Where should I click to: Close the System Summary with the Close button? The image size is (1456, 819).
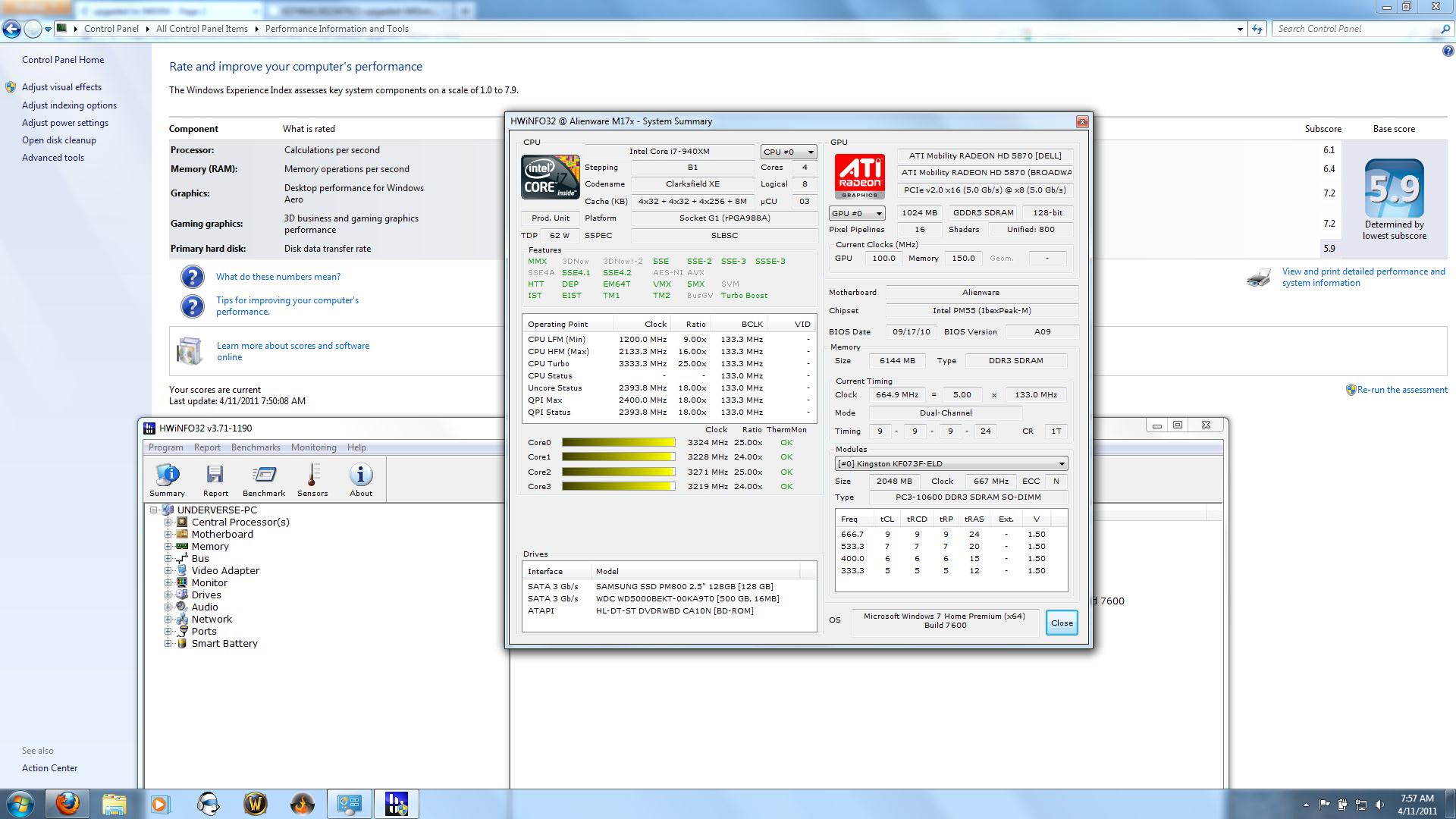point(1062,623)
